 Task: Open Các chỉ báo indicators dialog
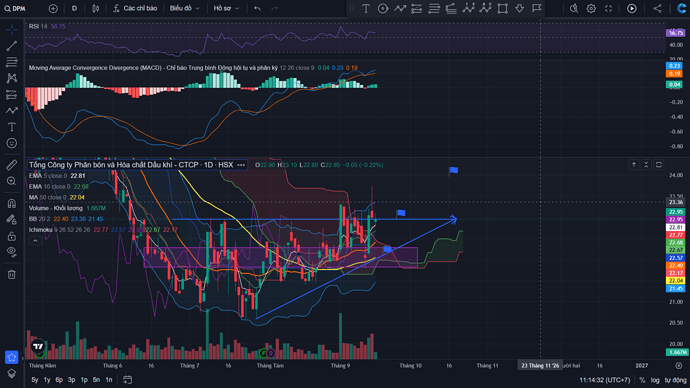pos(135,8)
